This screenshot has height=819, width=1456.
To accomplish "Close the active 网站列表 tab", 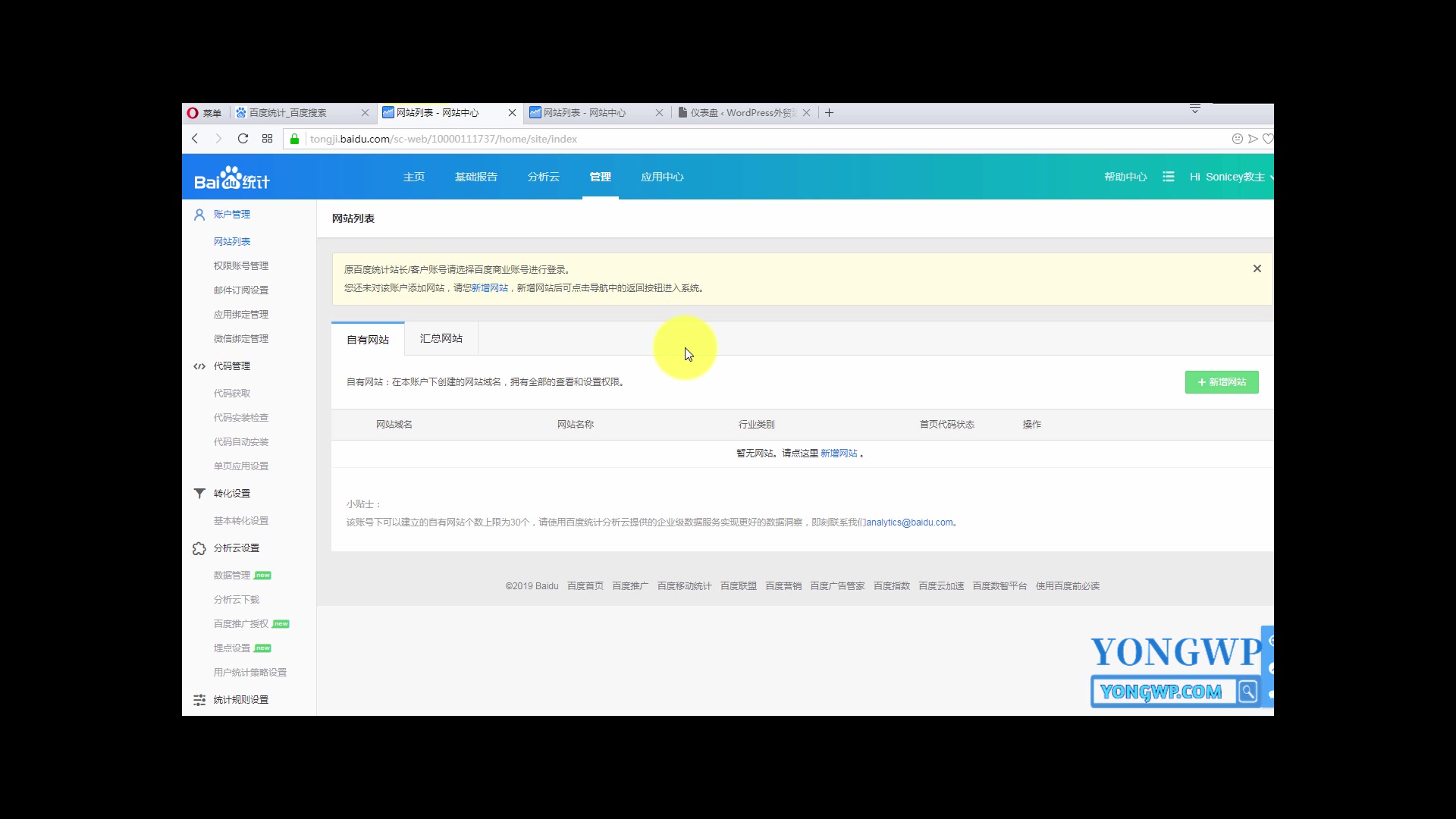I will tap(512, 113).
